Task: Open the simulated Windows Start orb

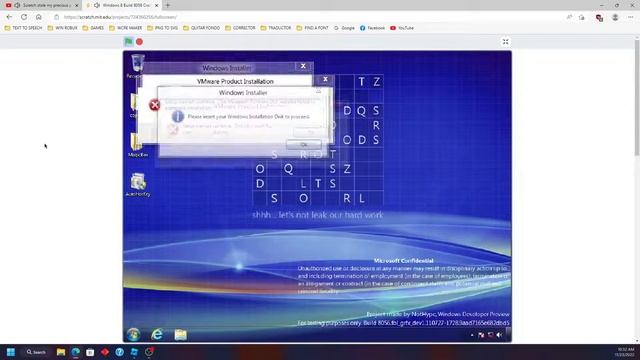Action: click(x=133, y=334)
